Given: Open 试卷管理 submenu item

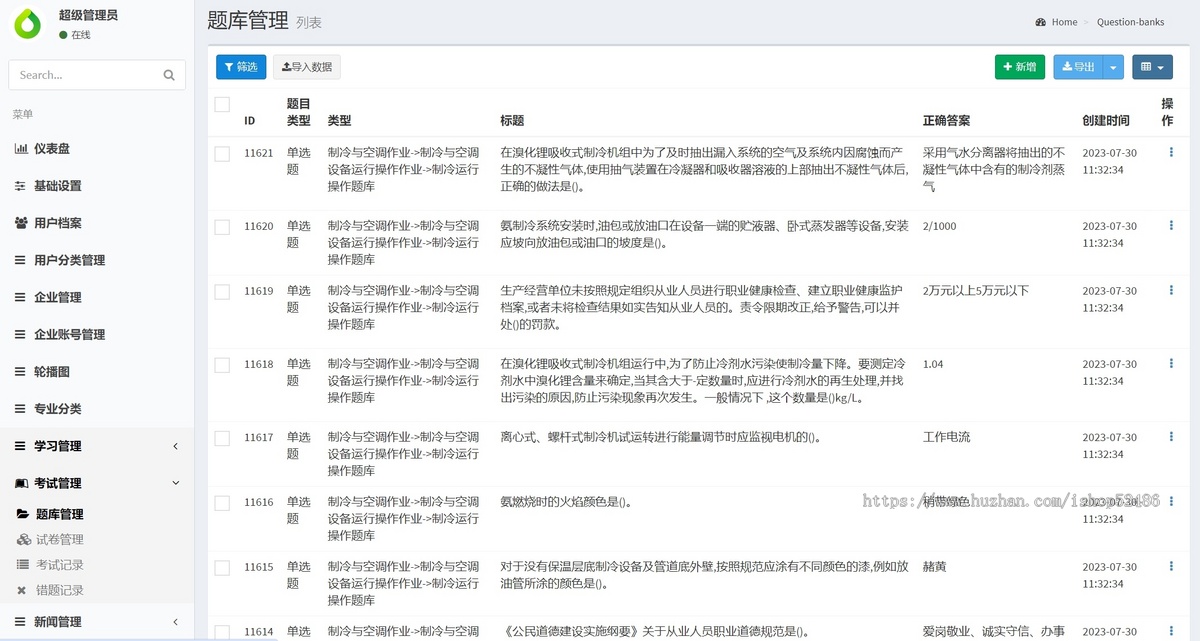Looking at the screenshot, I should point(97,539).
